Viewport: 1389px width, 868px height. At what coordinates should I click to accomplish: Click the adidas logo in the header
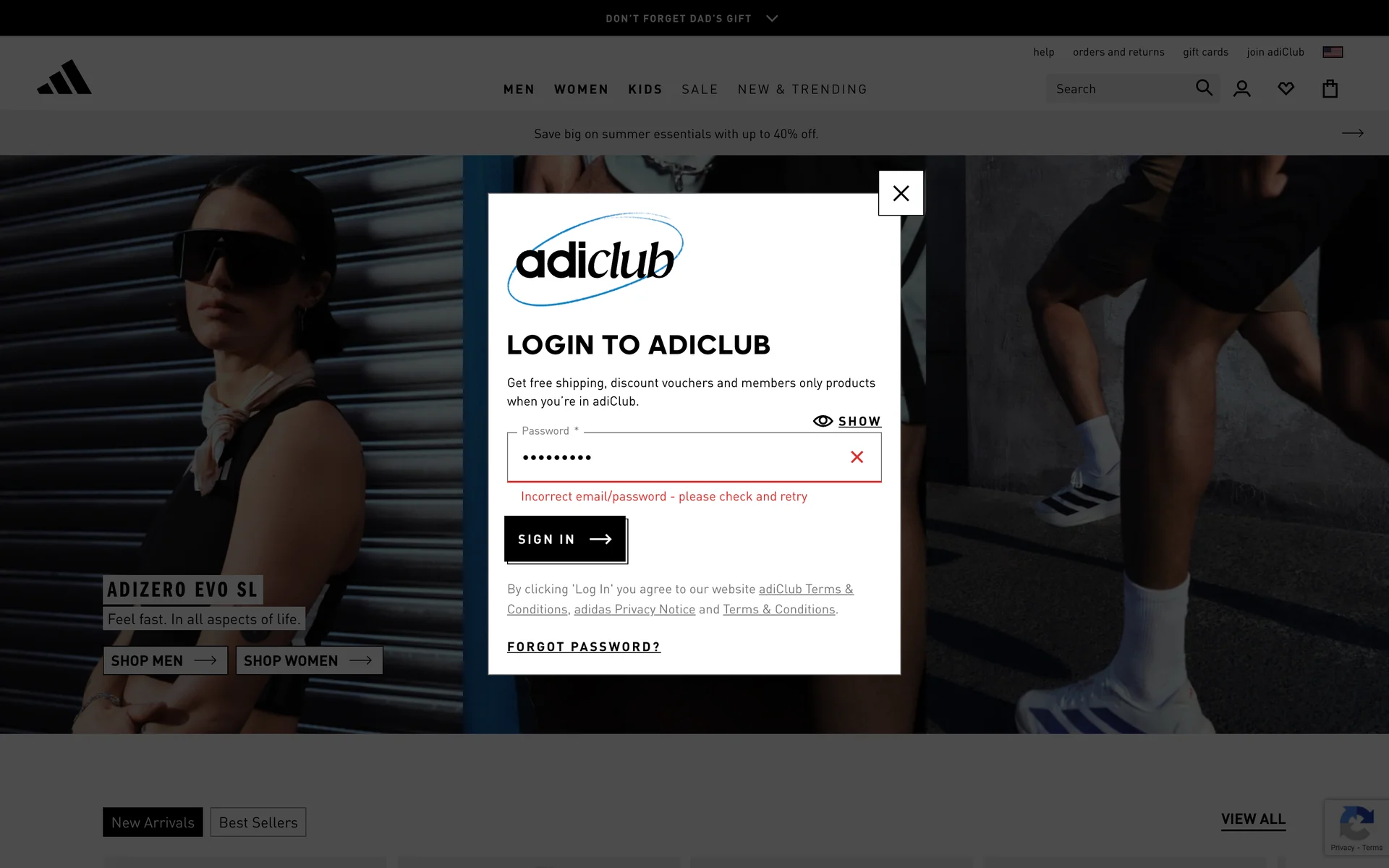[64, 77]
